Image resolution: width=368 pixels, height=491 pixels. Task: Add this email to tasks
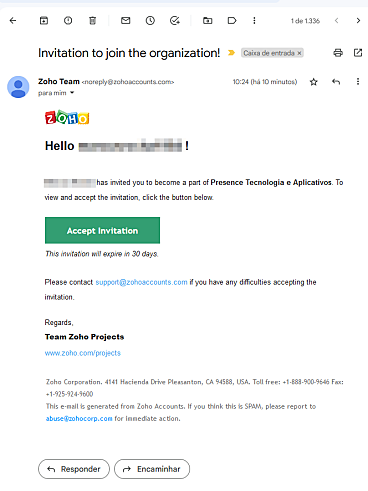coord(175,21)
